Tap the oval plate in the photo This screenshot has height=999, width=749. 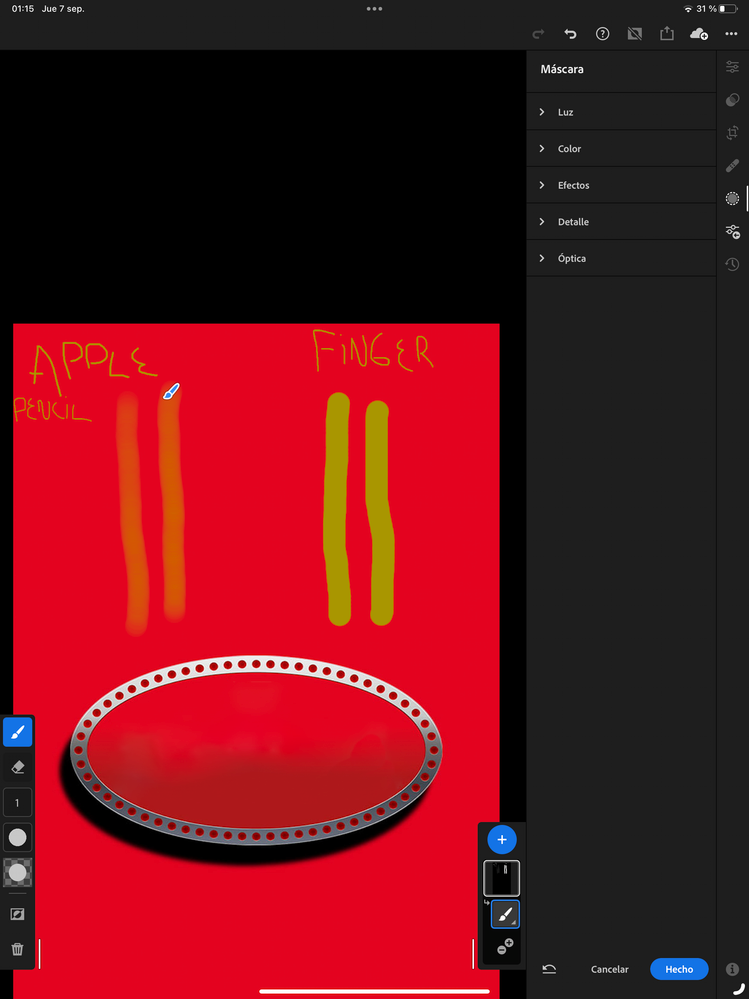(x=256, y=750)
